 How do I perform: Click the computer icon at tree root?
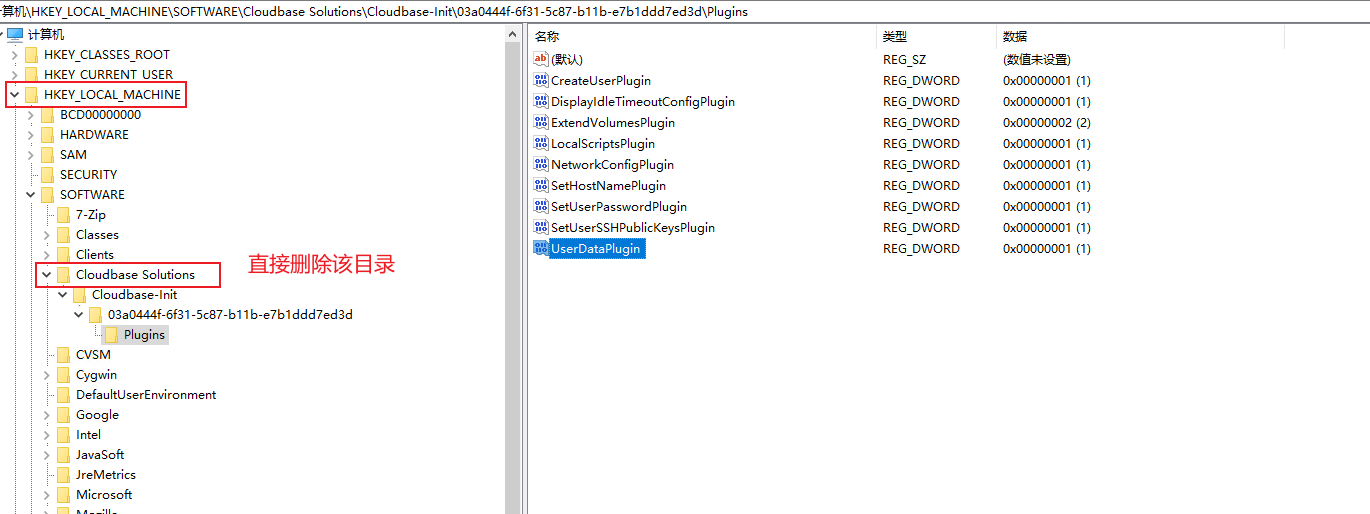[x=15, y=35]
